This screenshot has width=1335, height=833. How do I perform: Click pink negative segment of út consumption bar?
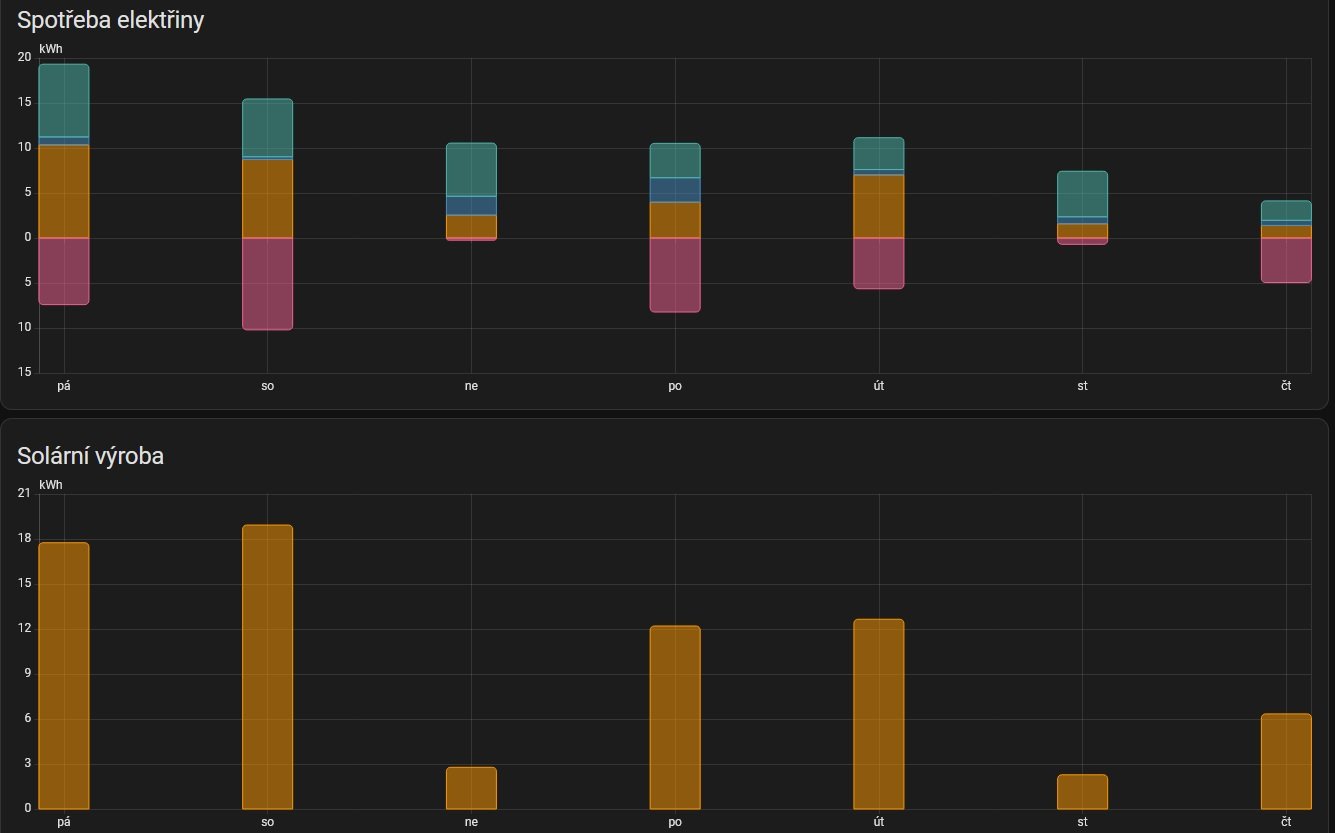pos(879,263)
